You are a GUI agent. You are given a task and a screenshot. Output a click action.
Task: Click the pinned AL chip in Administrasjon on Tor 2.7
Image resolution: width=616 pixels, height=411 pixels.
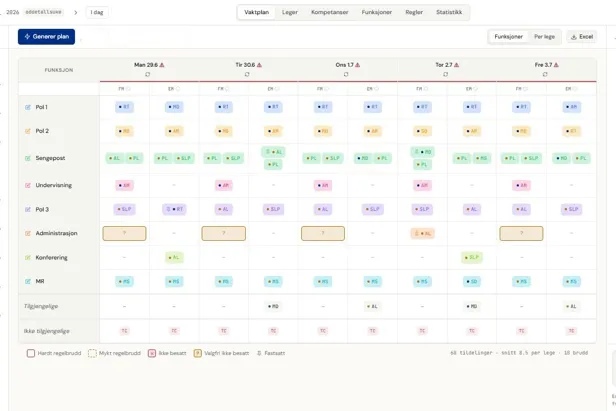pyautogui.click(x=423, y=233)
